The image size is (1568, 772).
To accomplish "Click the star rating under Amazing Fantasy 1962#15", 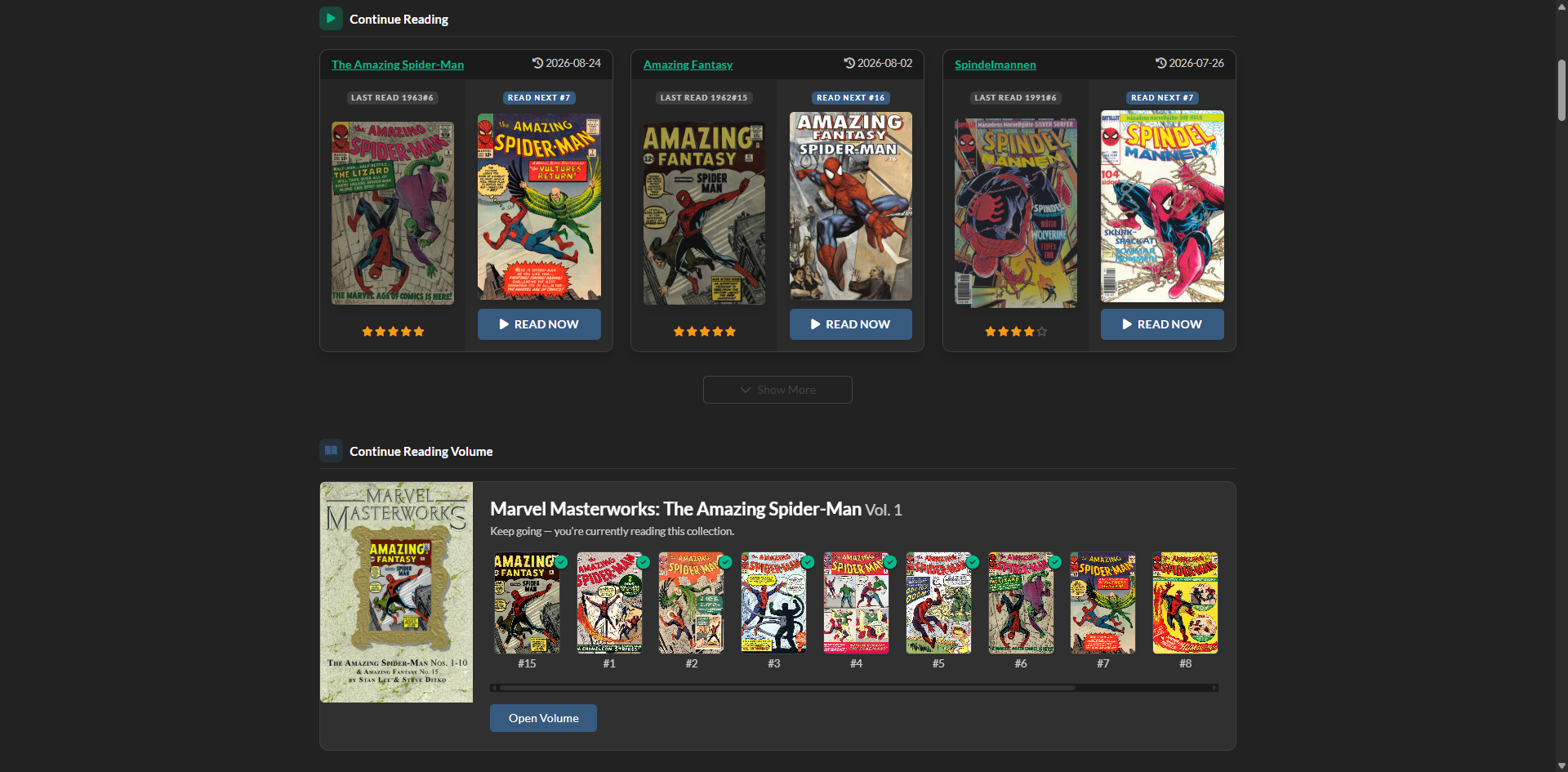I will tap(705, 332).
